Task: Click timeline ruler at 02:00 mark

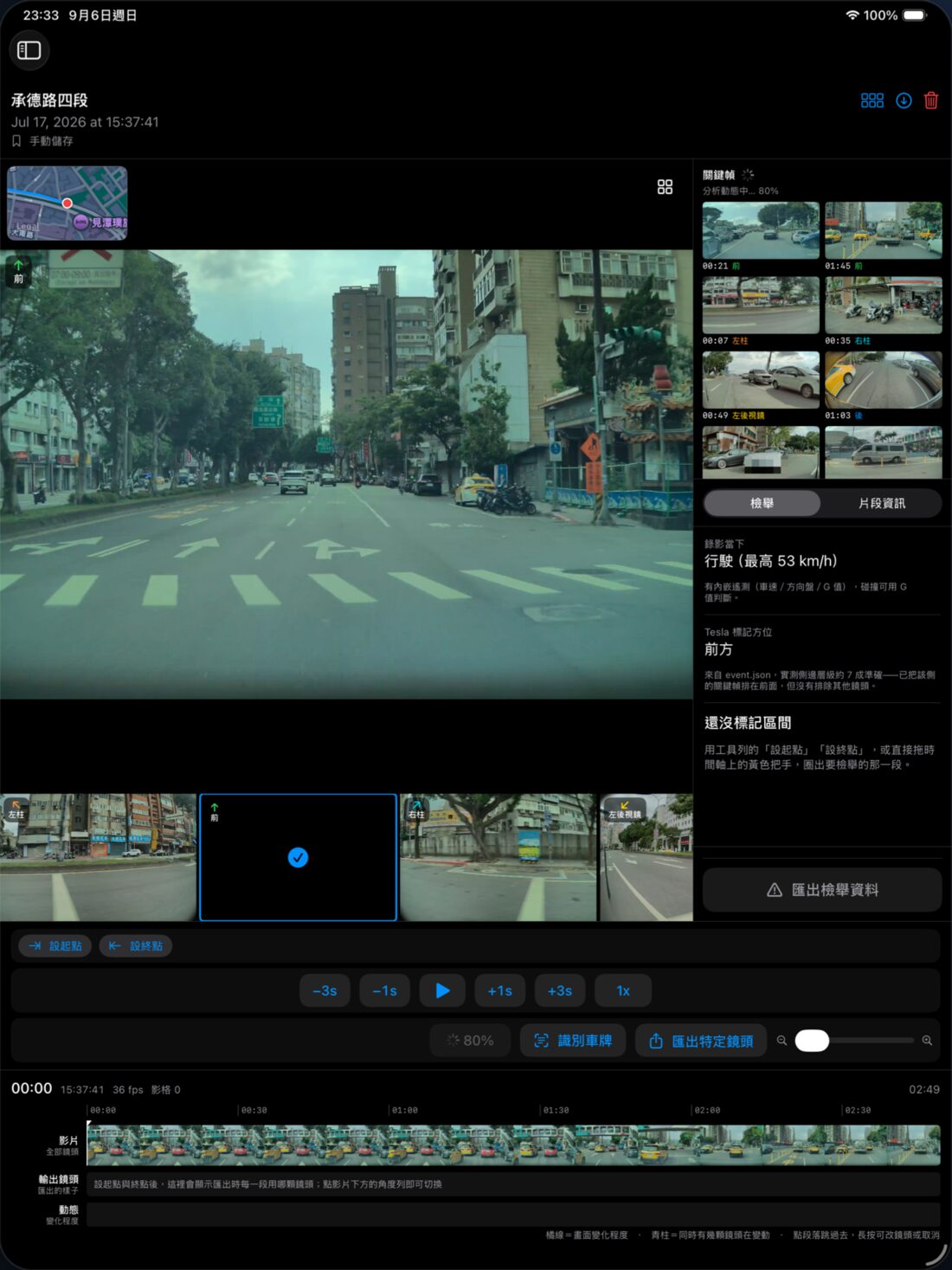Action: point(706,1110)
